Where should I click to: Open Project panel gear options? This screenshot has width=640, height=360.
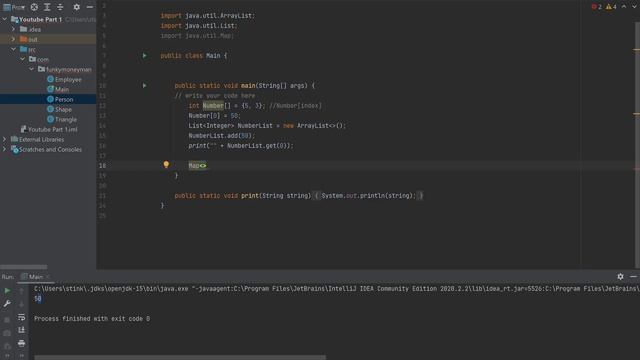[76, 7]
